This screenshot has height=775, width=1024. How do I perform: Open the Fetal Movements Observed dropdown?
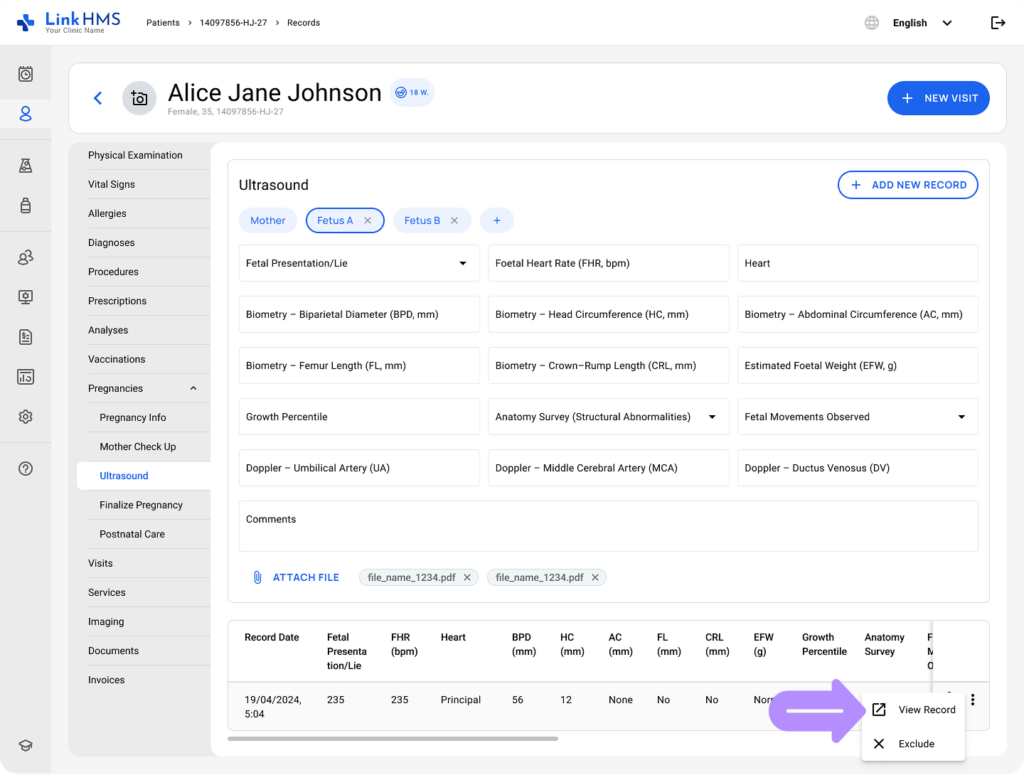point(961,417)
